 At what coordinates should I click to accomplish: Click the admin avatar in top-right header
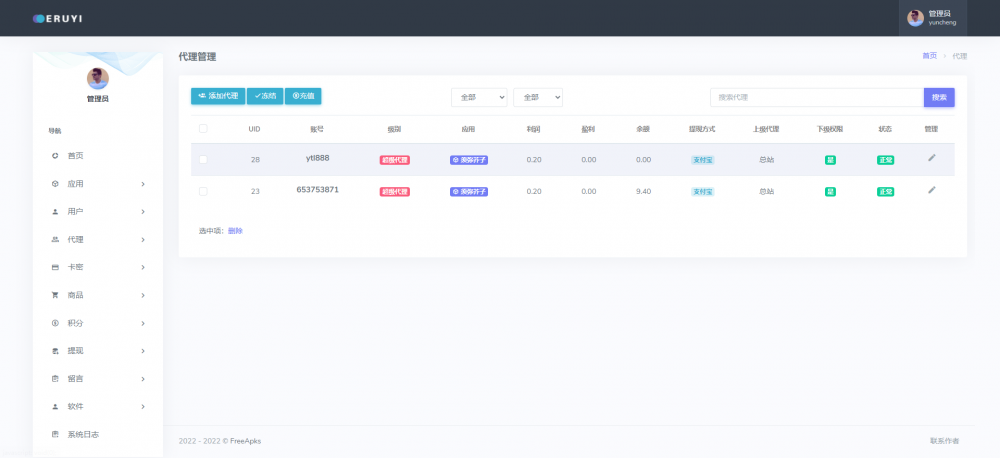(x=915, y=18)
